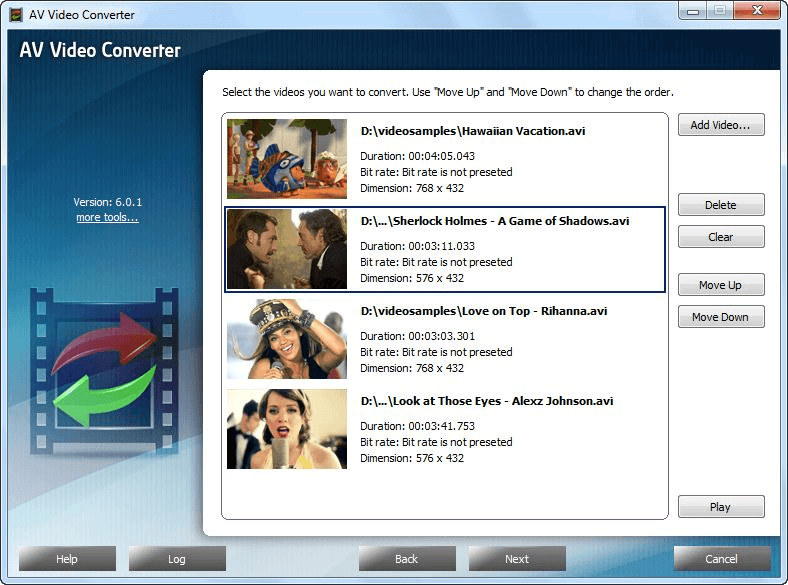Go Back to the previous step
Viewport: 788px width, 585px height.
point(407,559)
